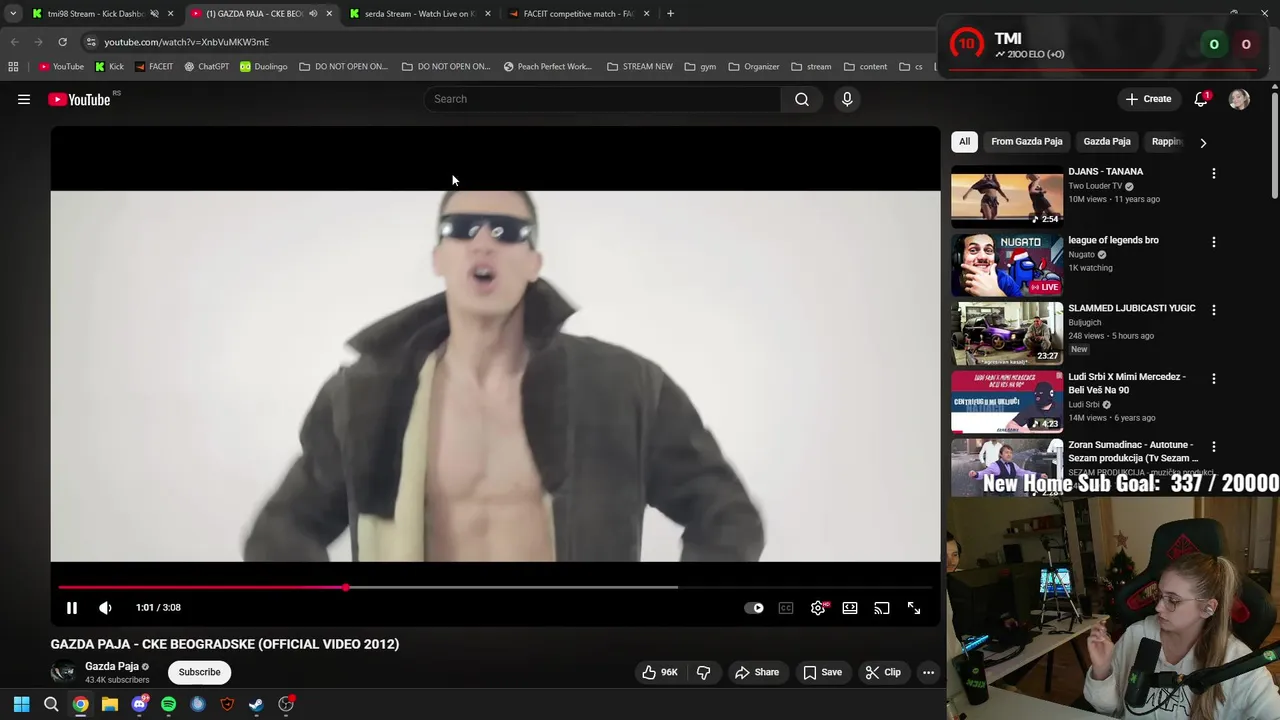Open Gazda Paja channel name link
This screenshot has width=1280, height=720.
pyautogui.click(x=112, y=666)
